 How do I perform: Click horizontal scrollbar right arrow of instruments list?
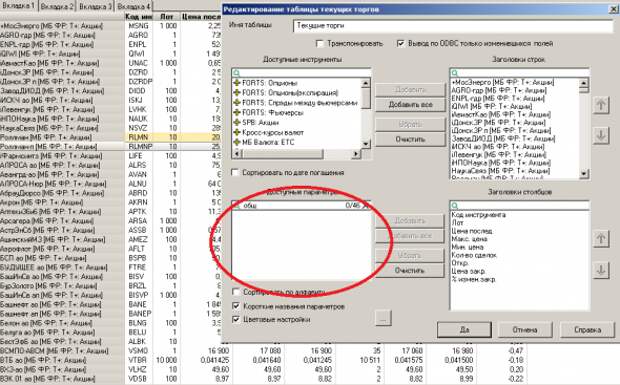pos(356,154)
